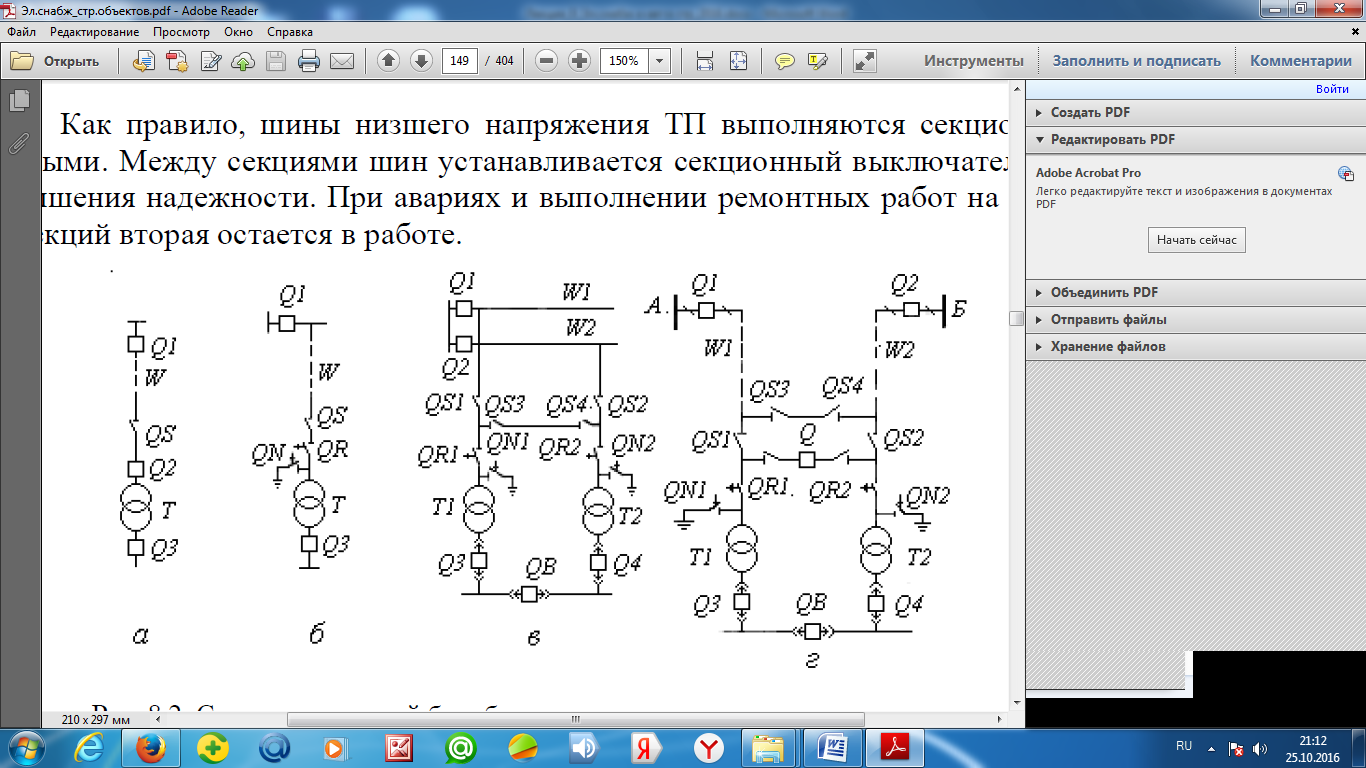Click the Начать сейчас button

pyautogui.click(x=1197, y=240)
